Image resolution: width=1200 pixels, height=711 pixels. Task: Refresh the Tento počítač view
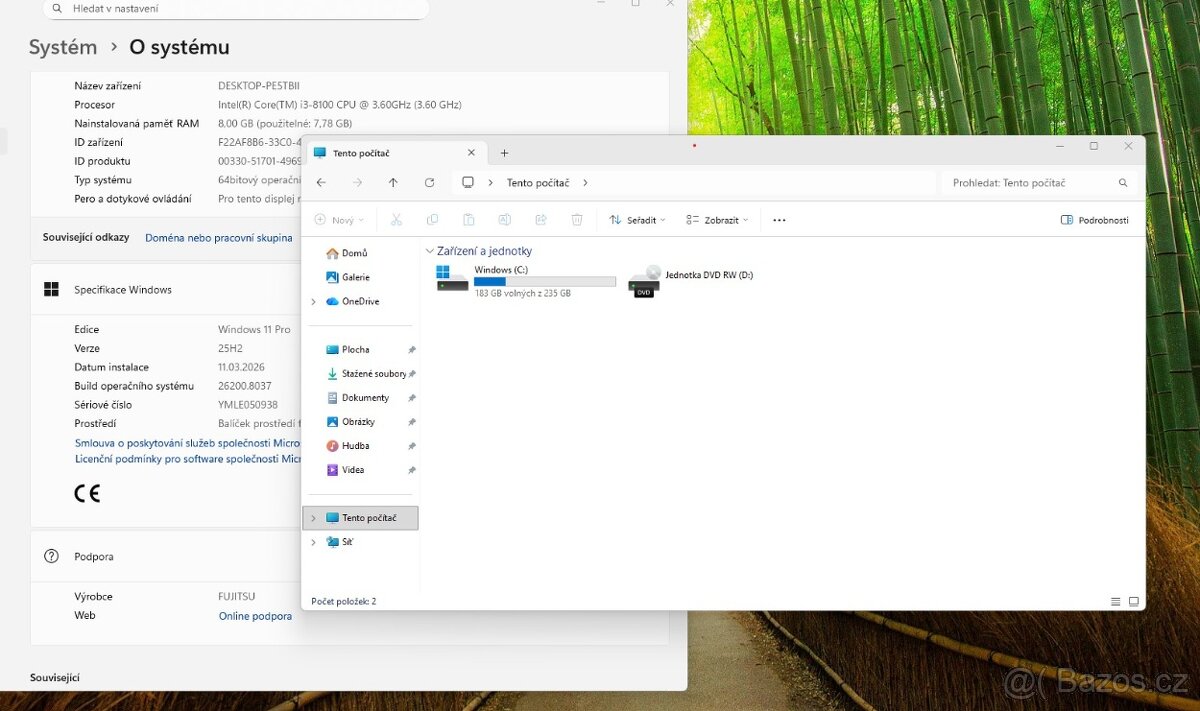pyautogui.click(x=429, y=183)
